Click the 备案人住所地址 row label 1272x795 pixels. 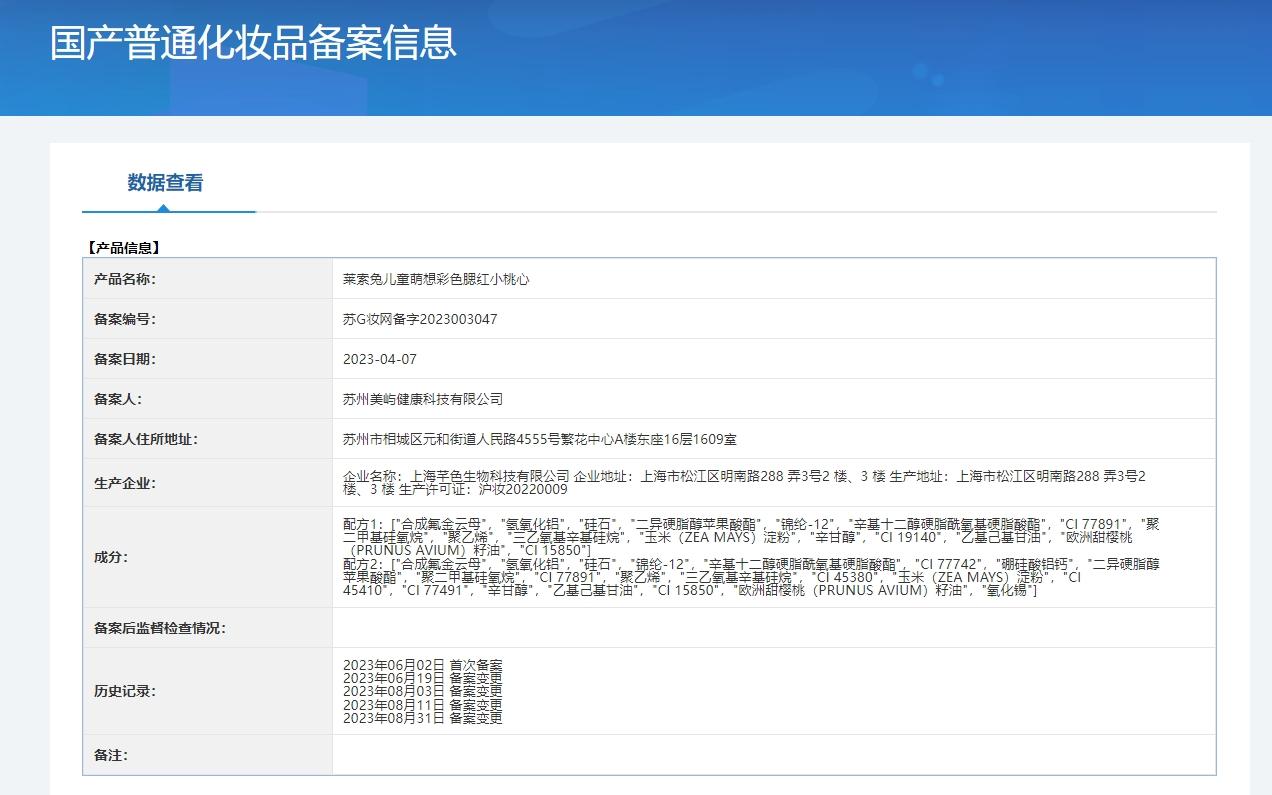click(x=146, y=439)
